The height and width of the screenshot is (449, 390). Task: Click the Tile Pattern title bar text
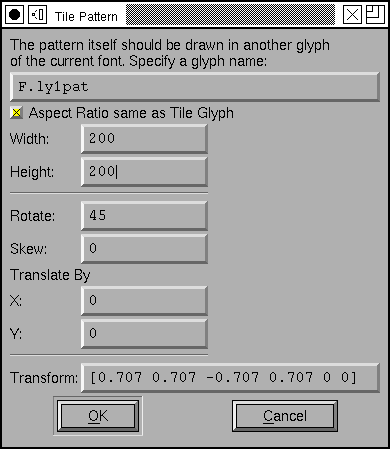(x=86, y=16)
